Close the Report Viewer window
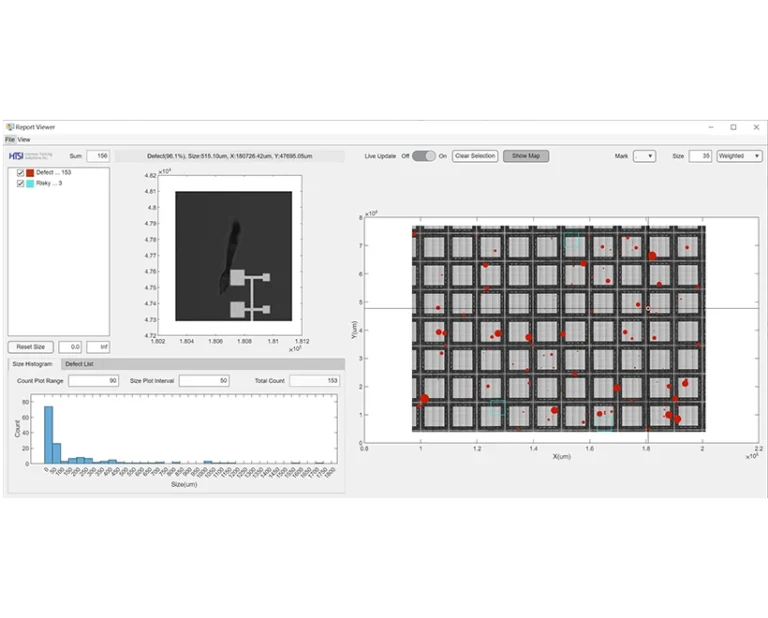 (x=756, y=127)
